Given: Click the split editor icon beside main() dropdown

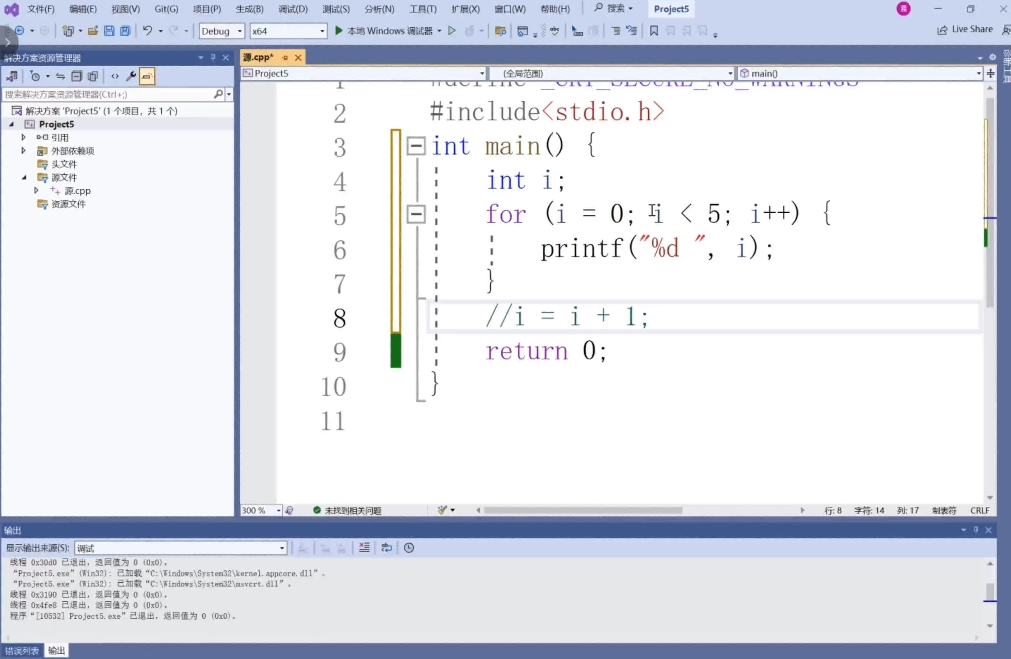Looking at the screenshot, I should (990, 74).
